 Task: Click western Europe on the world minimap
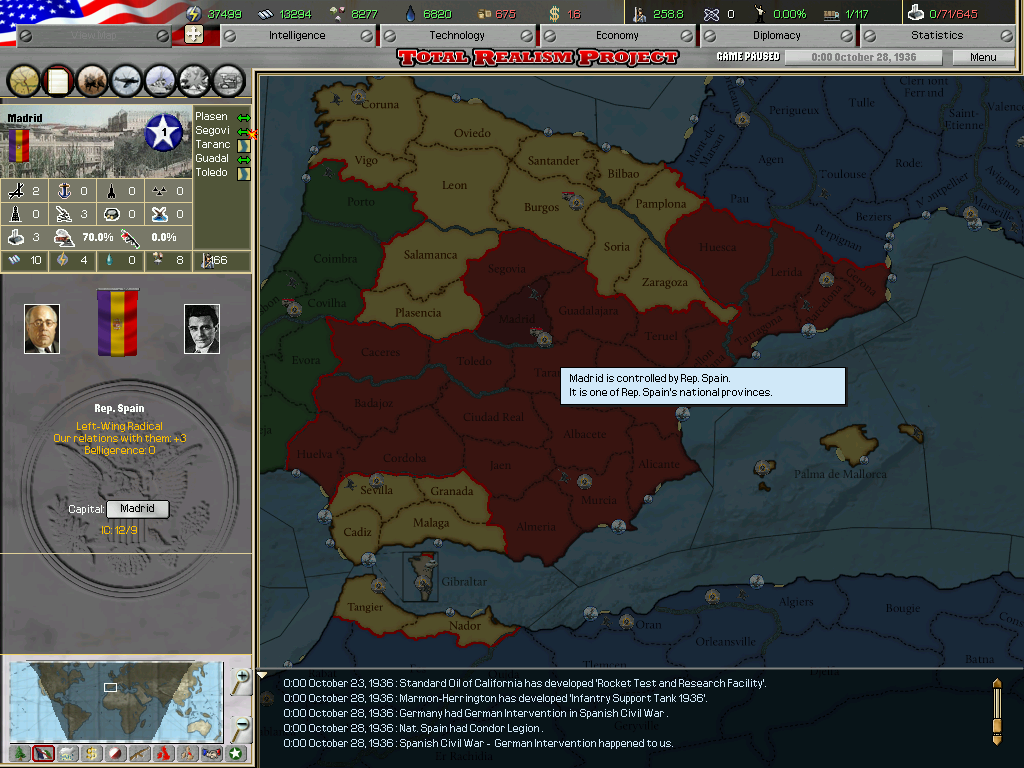click(110, 687)
